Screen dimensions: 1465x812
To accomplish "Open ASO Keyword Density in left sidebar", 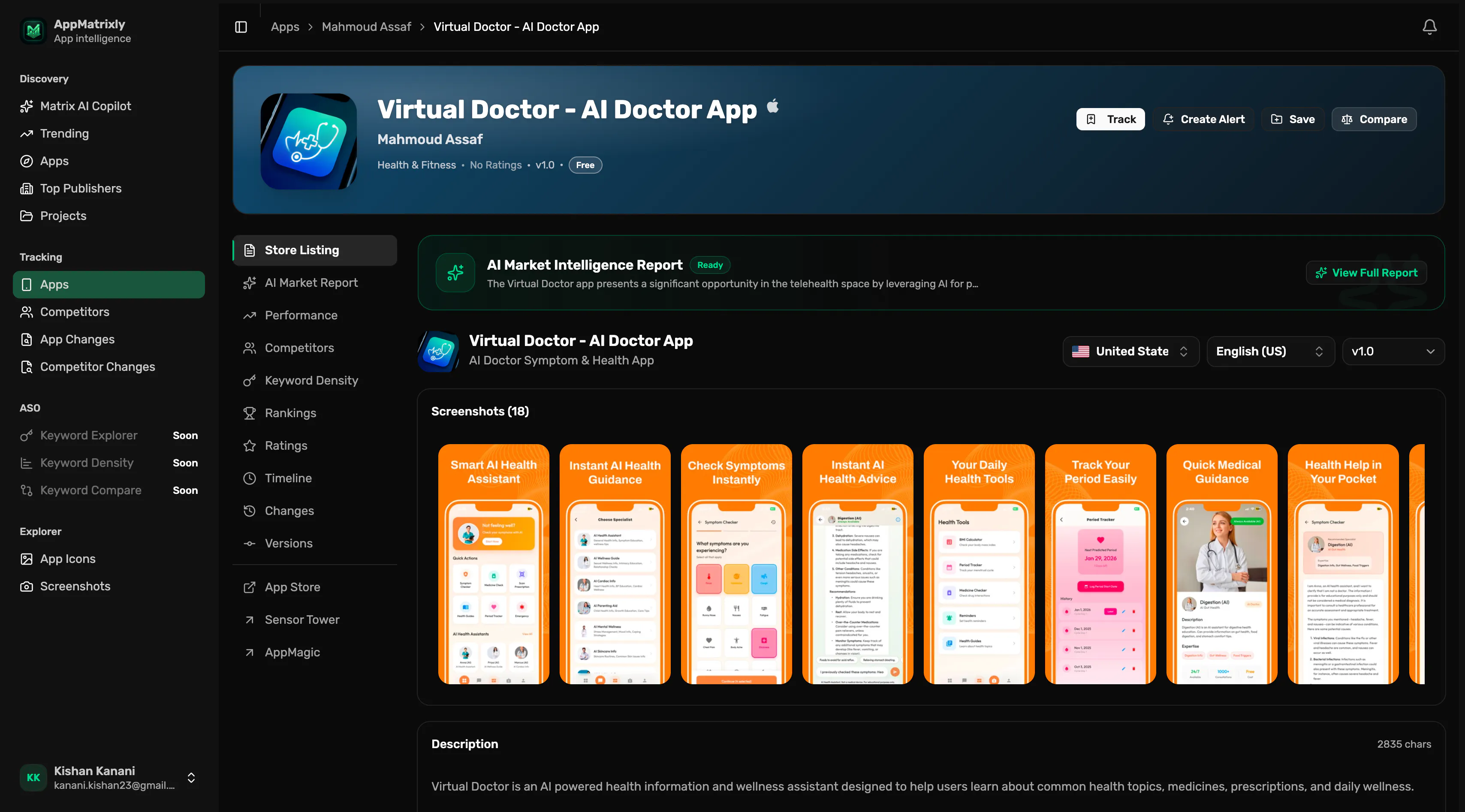I will pos(109,462).
